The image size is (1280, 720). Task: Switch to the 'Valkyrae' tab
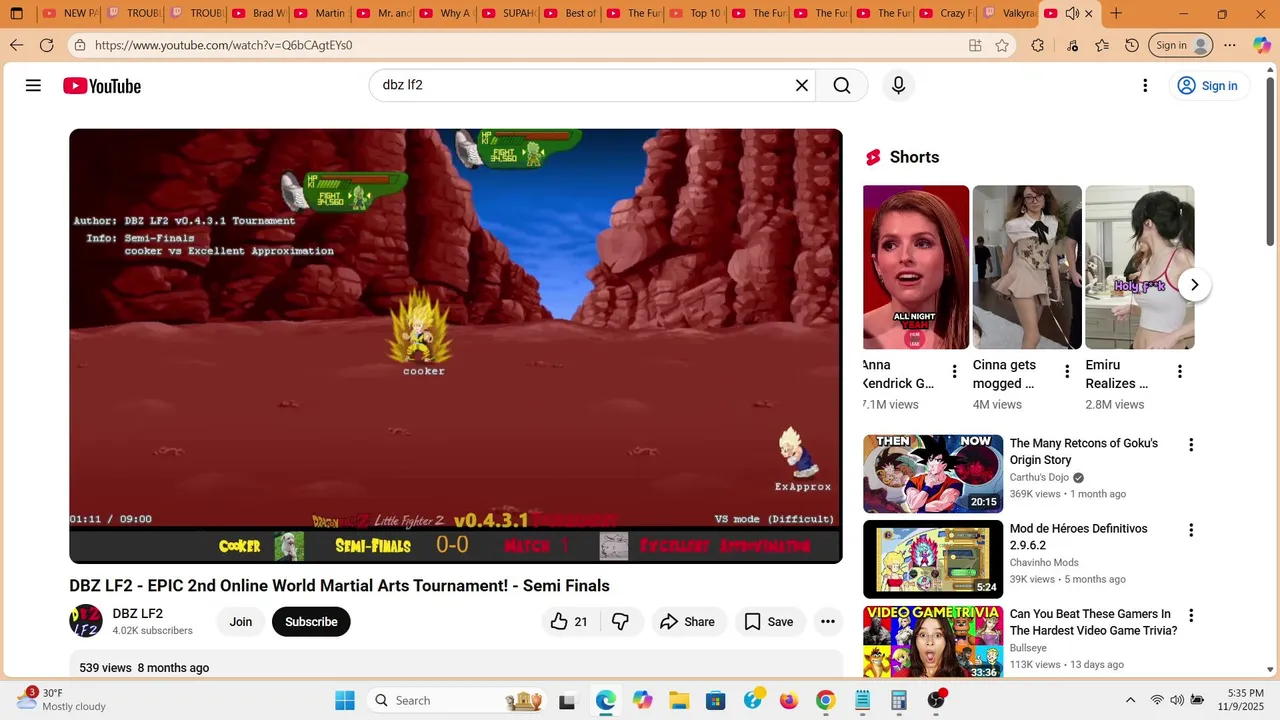(x=1008, y=13)
